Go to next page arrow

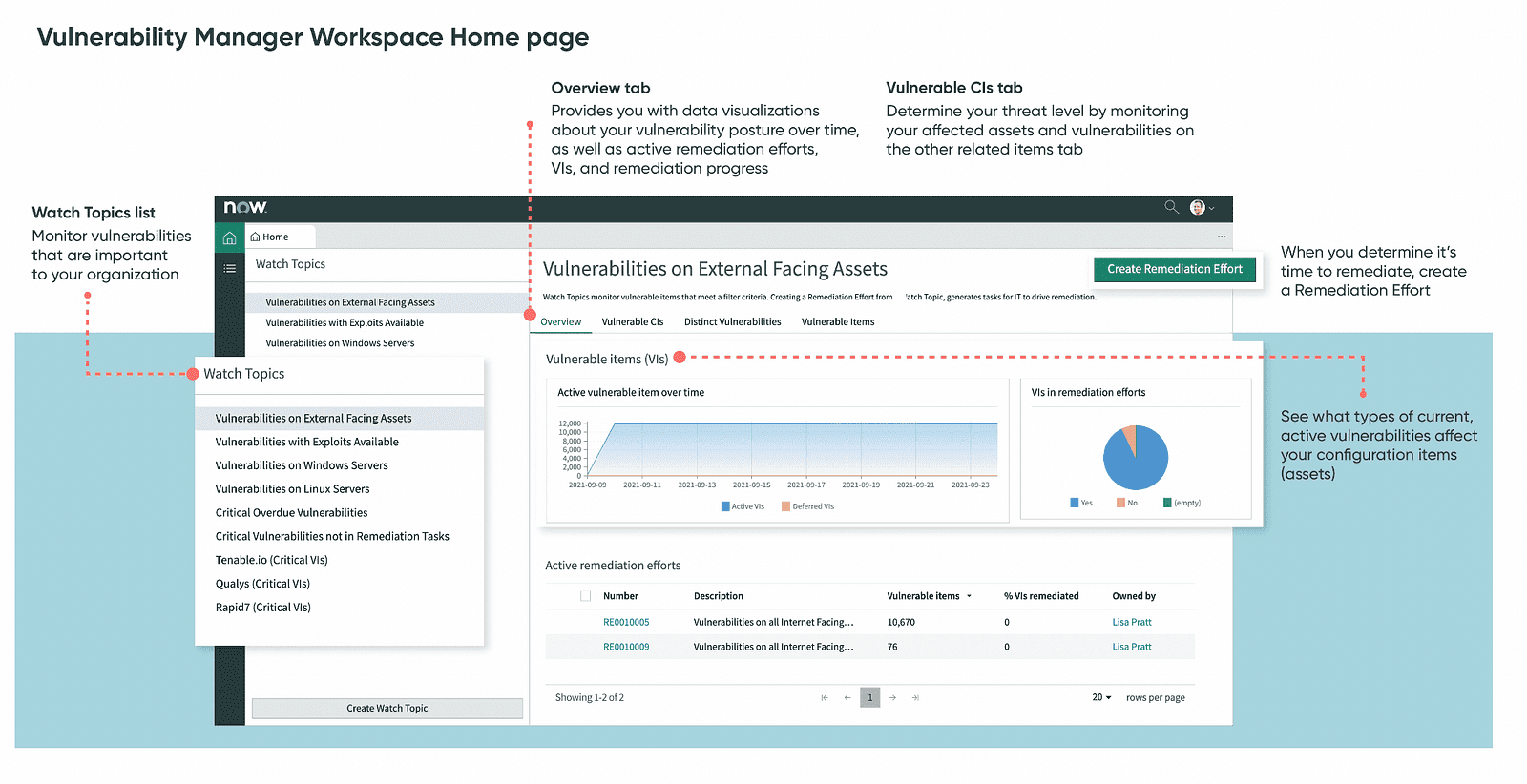(893, 698)
